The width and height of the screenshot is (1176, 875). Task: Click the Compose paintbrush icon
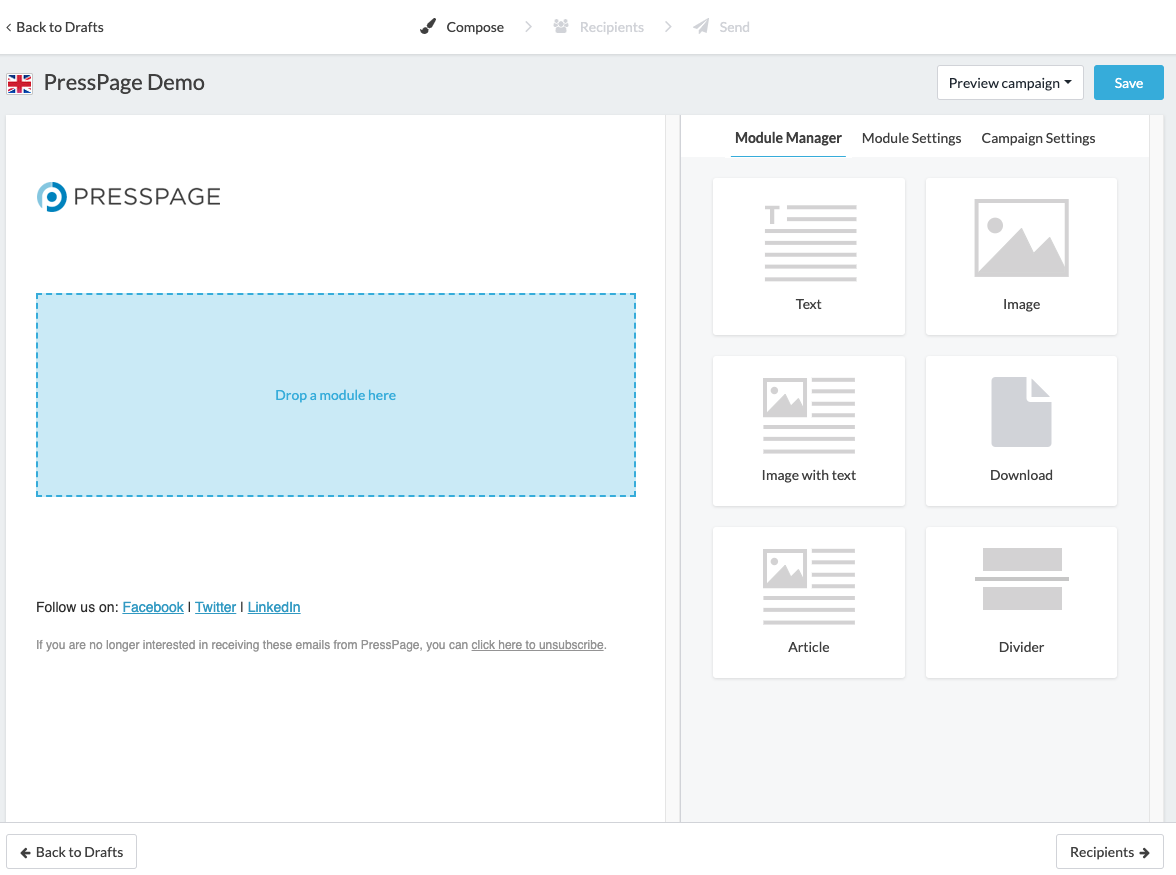coord(428,27)
